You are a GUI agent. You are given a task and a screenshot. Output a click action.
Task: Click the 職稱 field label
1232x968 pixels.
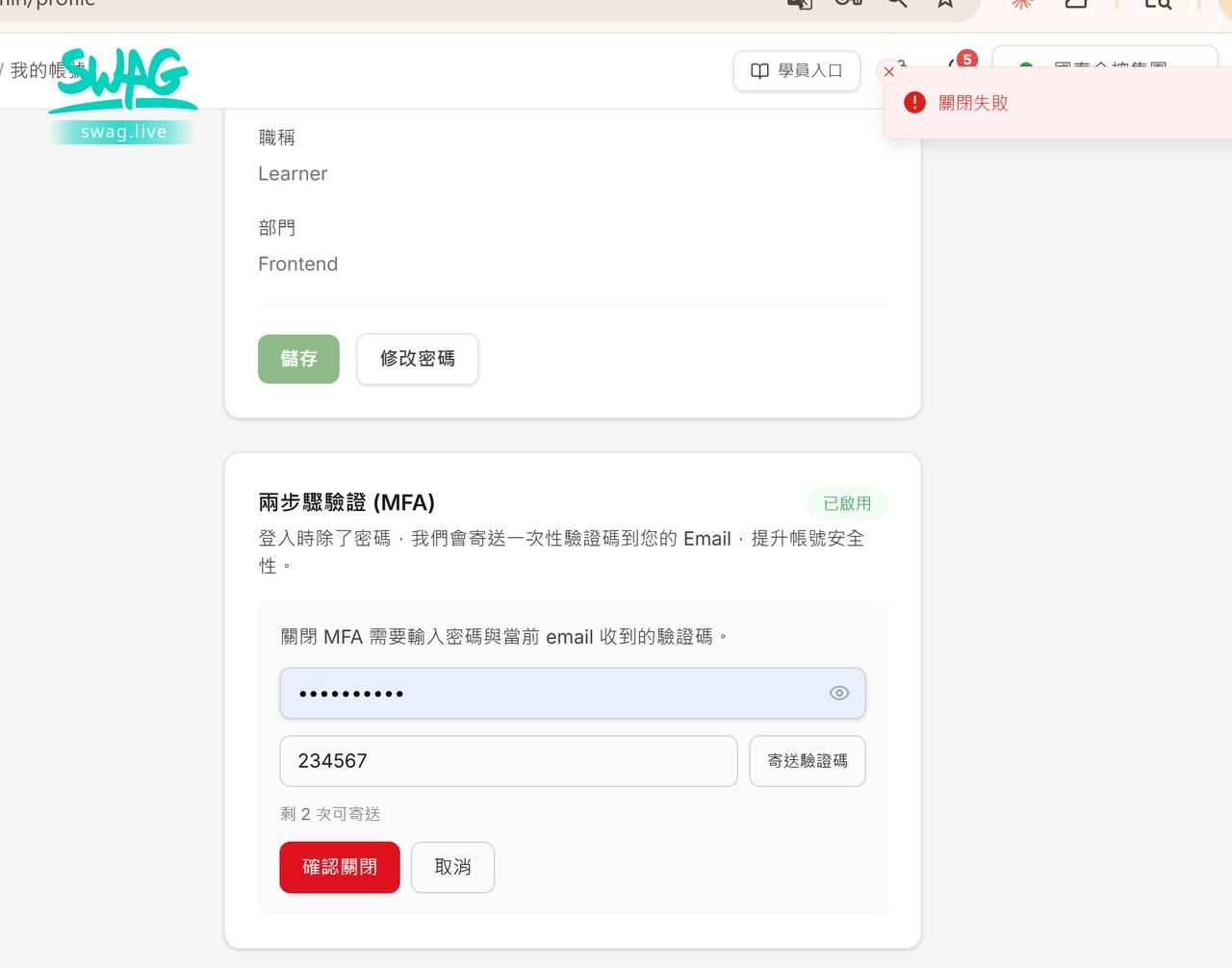pos(277,138)
